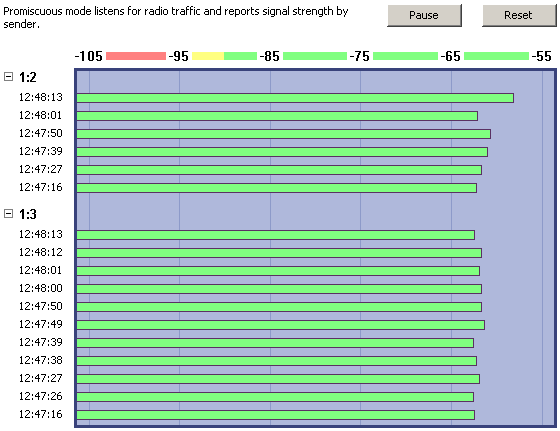Viewport: 560px width, 431px height.
Task: Select the 12:47:26 entry under sender 1:3
Action: point(40,396)
